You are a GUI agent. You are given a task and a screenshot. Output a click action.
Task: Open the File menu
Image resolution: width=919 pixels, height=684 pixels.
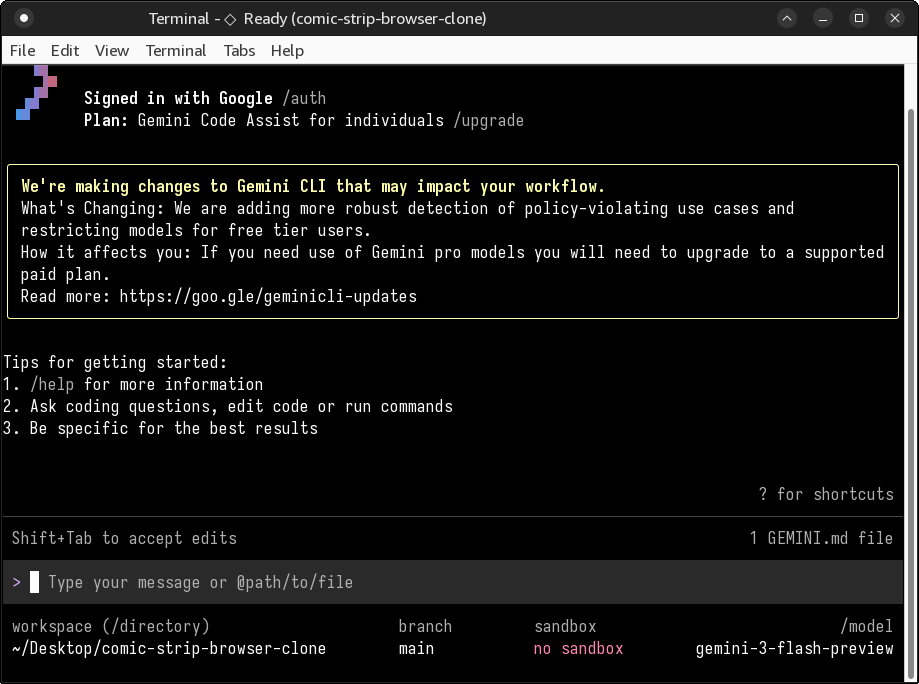22,50
